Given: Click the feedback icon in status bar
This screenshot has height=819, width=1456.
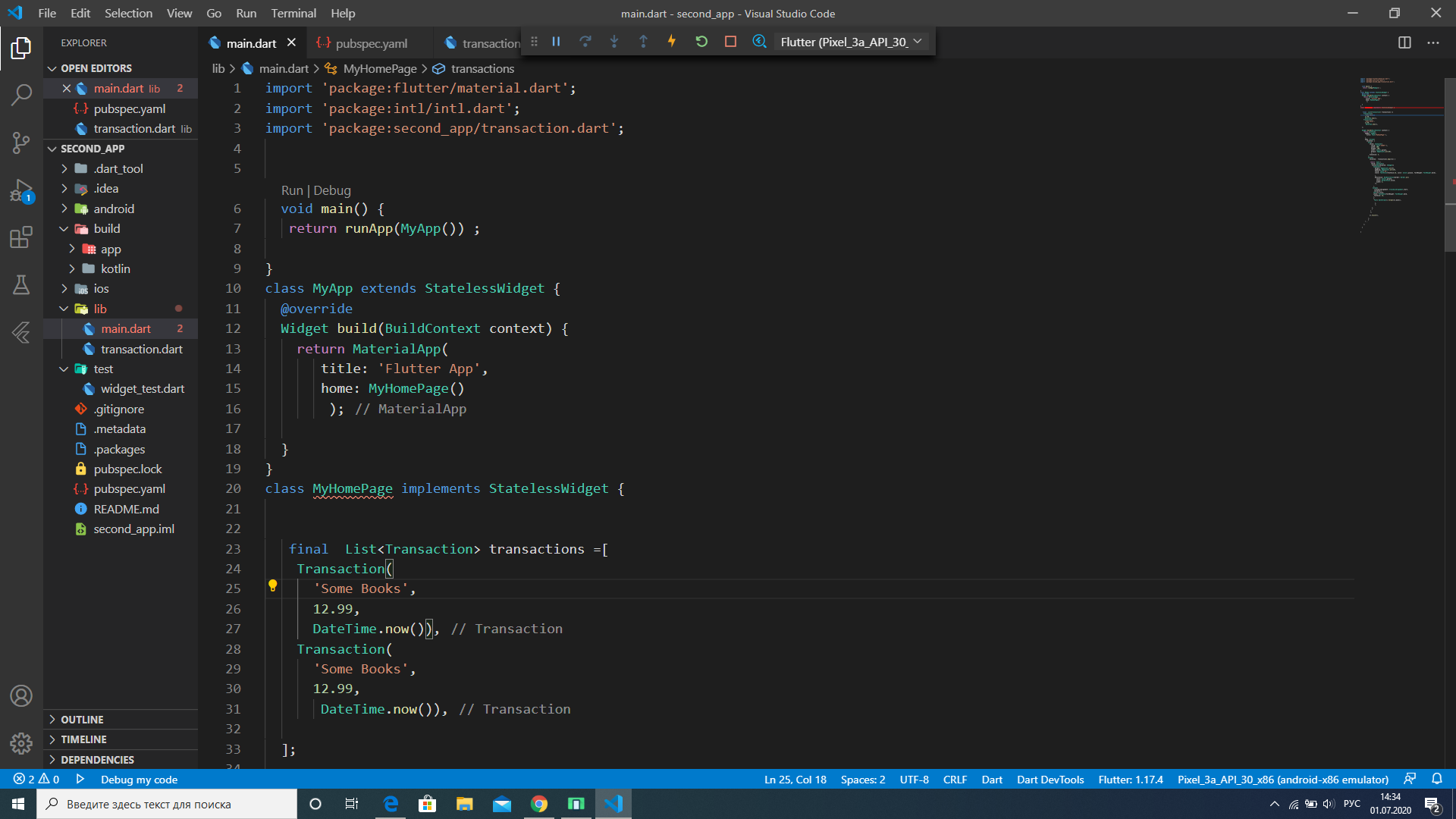Looking at the screenshot, I should (x=1410, y=779).
